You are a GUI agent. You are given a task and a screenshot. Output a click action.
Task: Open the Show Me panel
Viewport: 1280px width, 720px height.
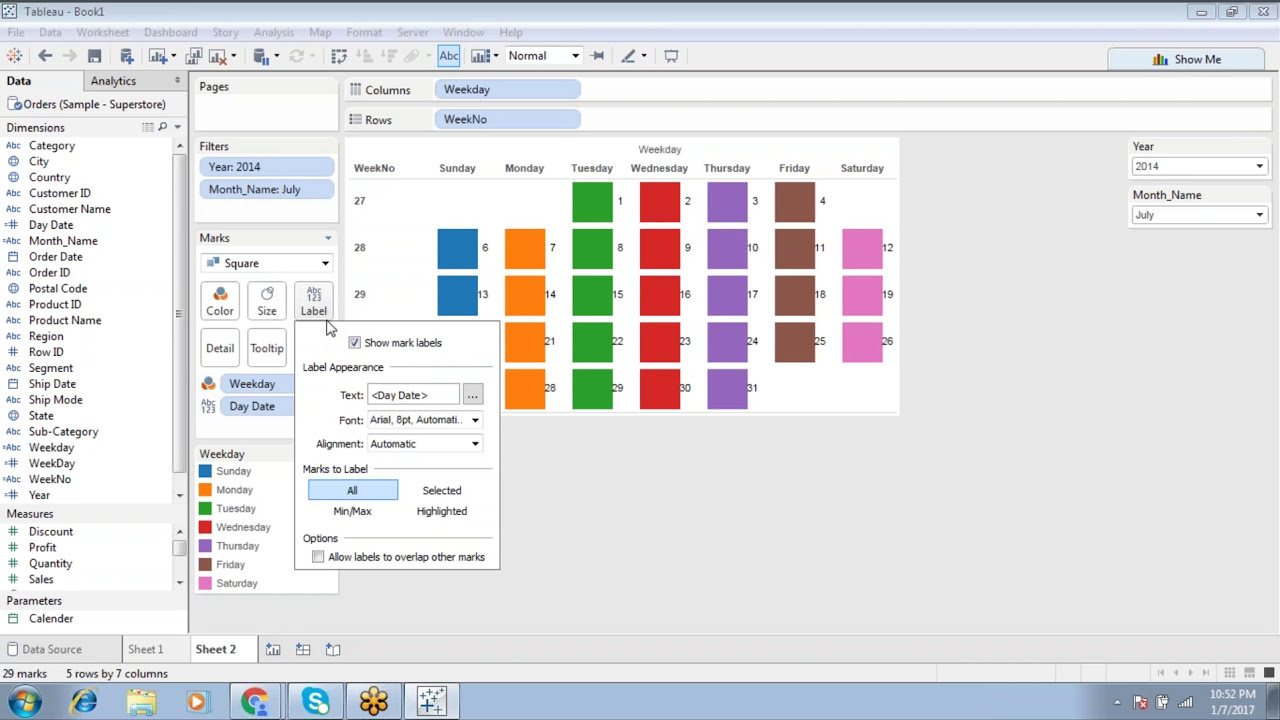point(1187,59)
